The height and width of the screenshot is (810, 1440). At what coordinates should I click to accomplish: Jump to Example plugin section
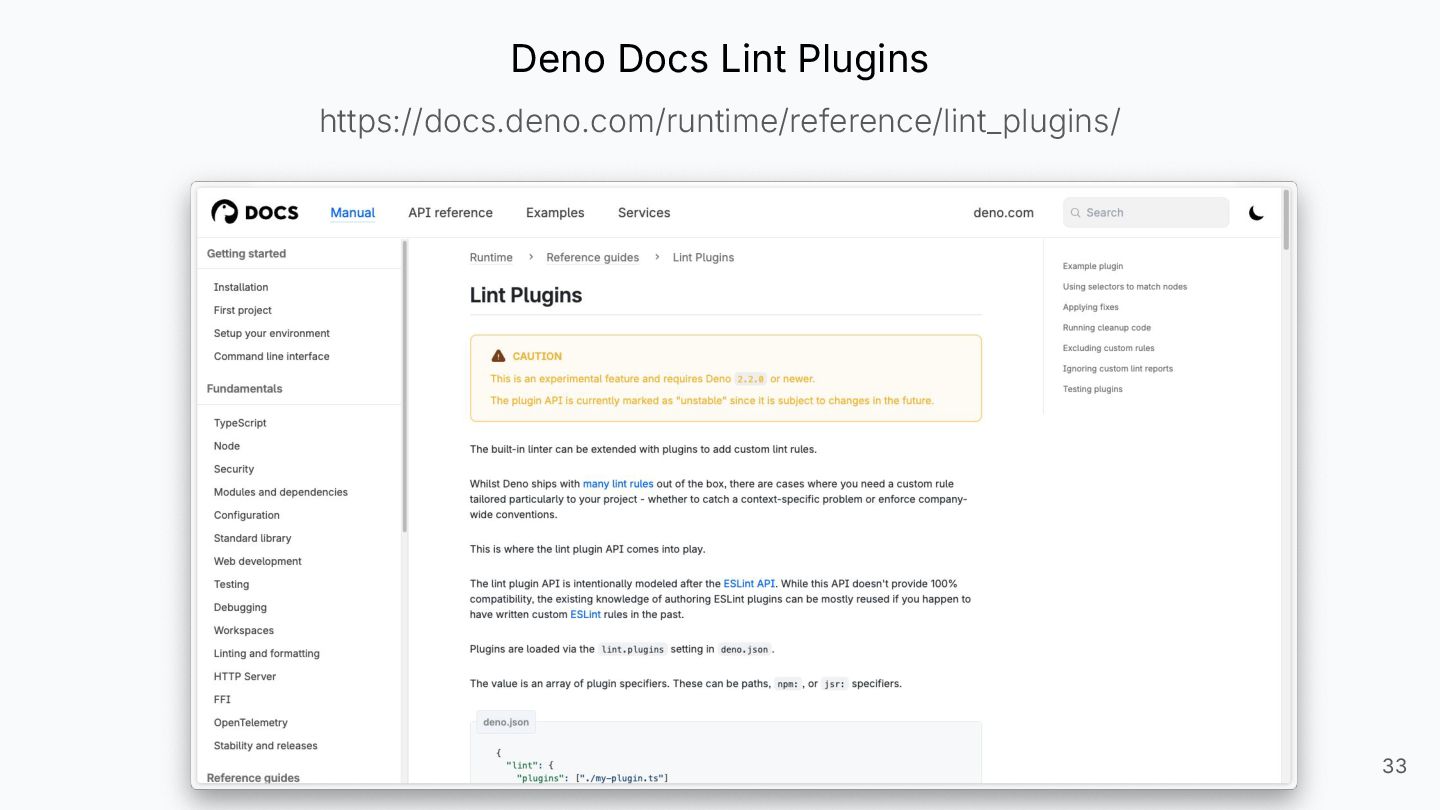tap(1093, 266)
